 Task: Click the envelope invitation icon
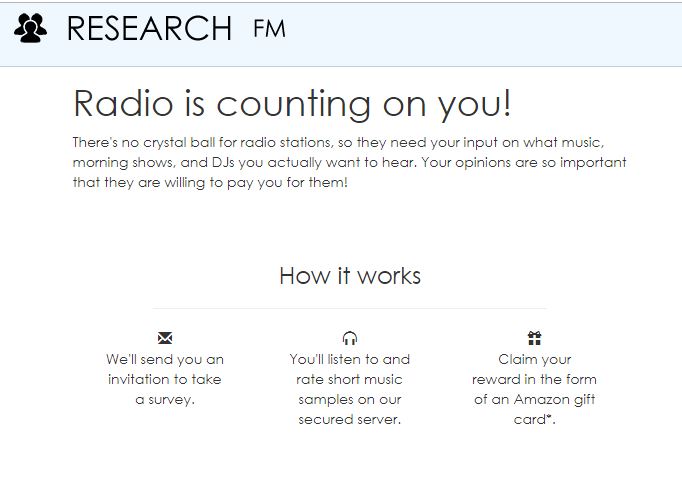165,338
